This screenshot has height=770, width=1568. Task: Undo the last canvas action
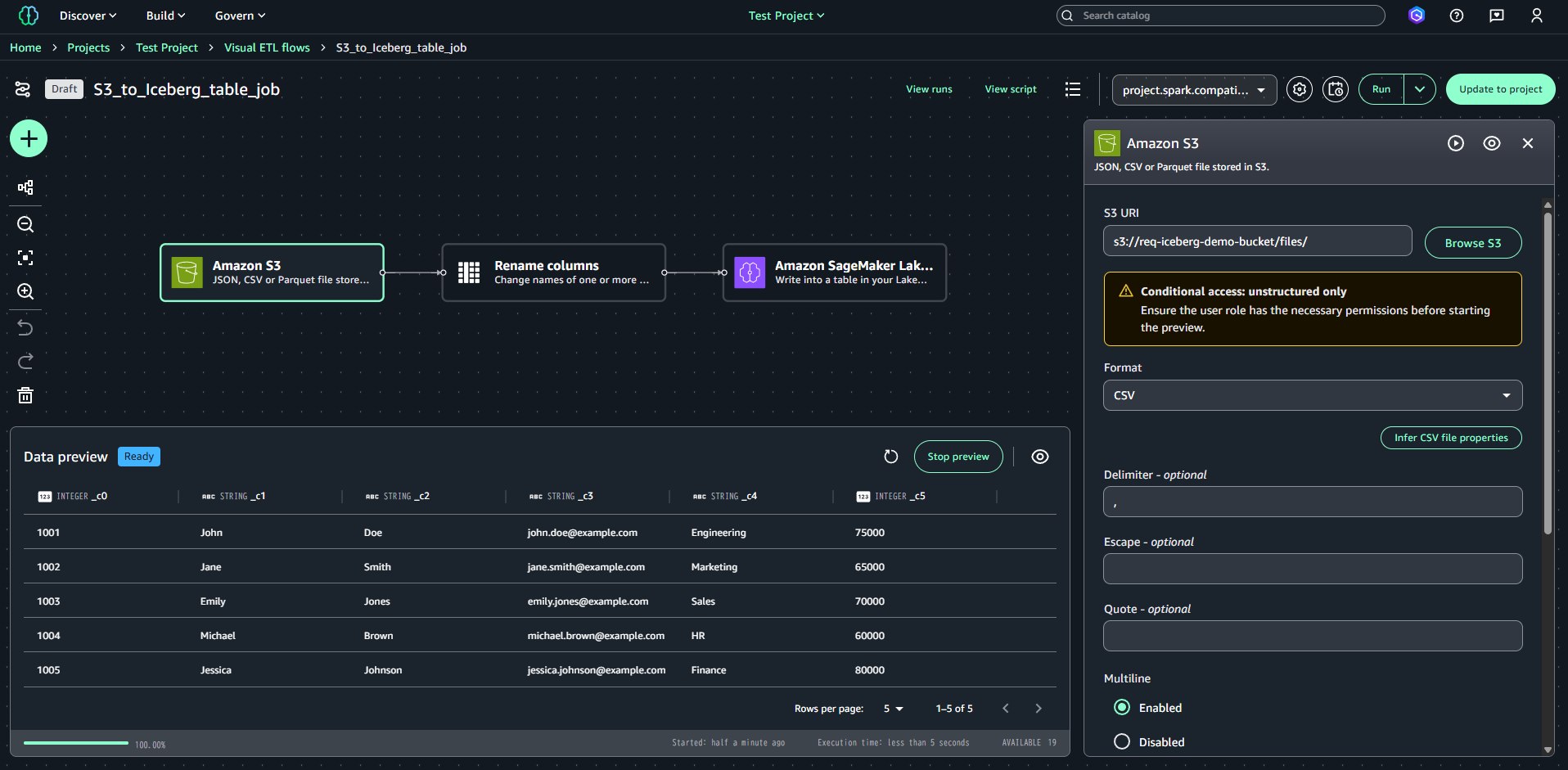click(25, 327)
